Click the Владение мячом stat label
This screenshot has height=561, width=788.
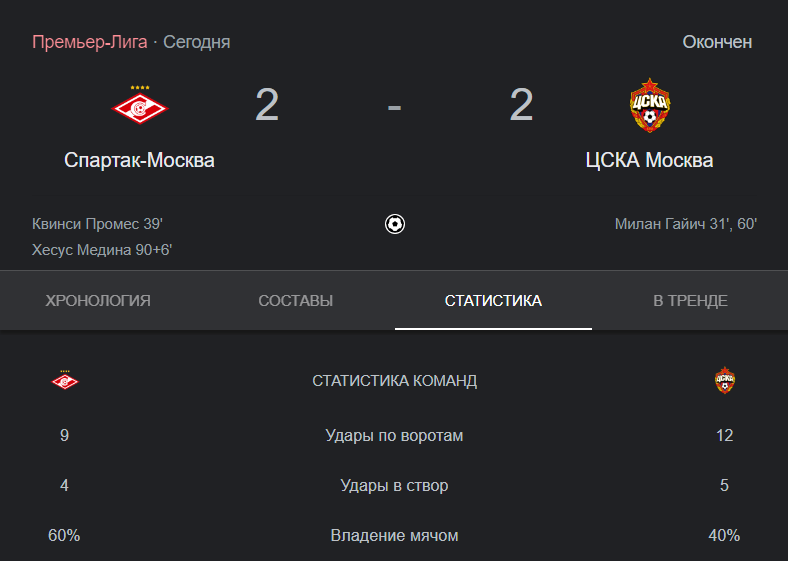coord(394,535)
